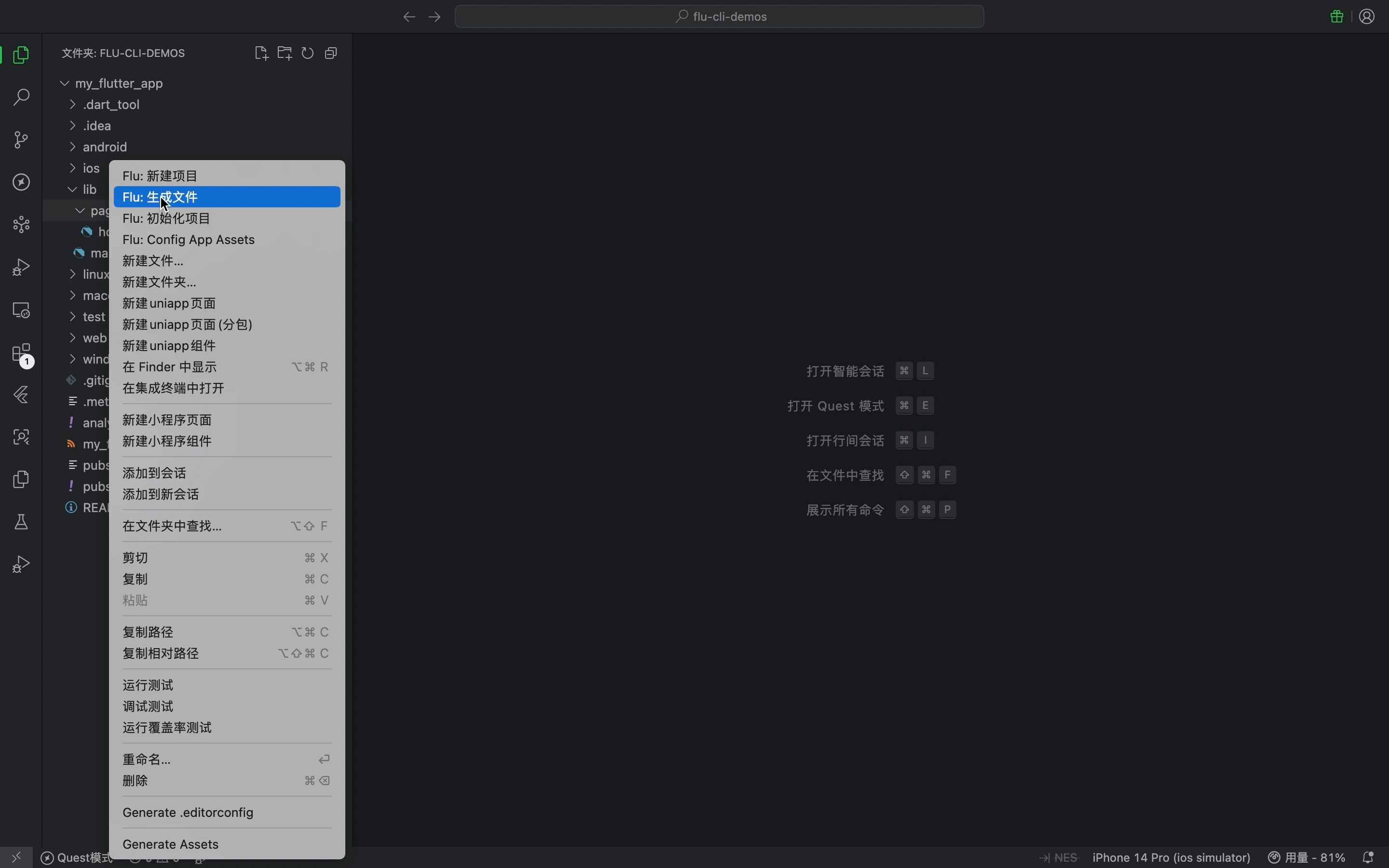Click the New File icon in Explorer header

261,53
